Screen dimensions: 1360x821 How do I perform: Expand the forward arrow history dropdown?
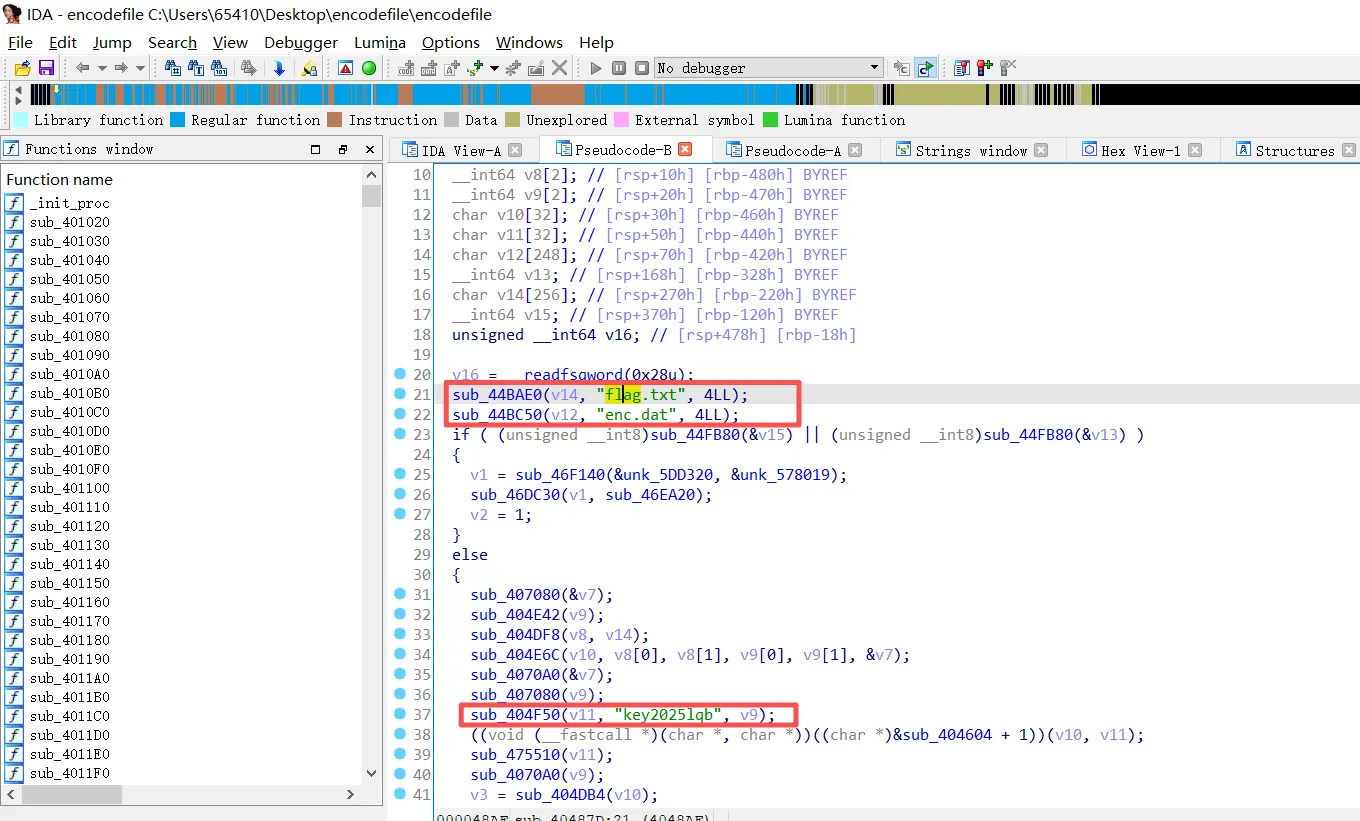(x=140, y=68)
